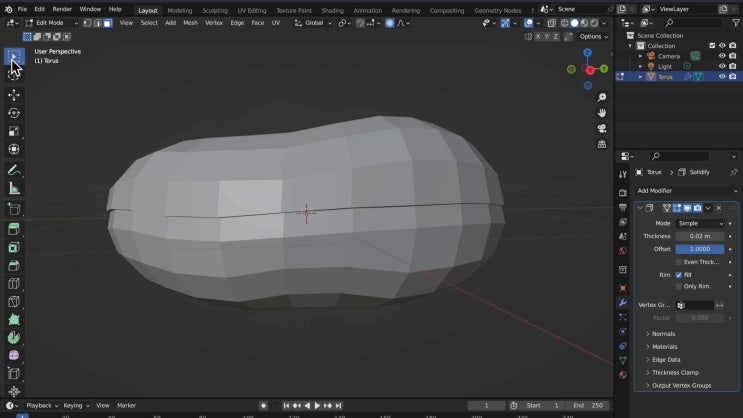Toggle camera view with the camera gizmo
The height and width of the screenshot is (418, 743).
[x=602, y=128]
